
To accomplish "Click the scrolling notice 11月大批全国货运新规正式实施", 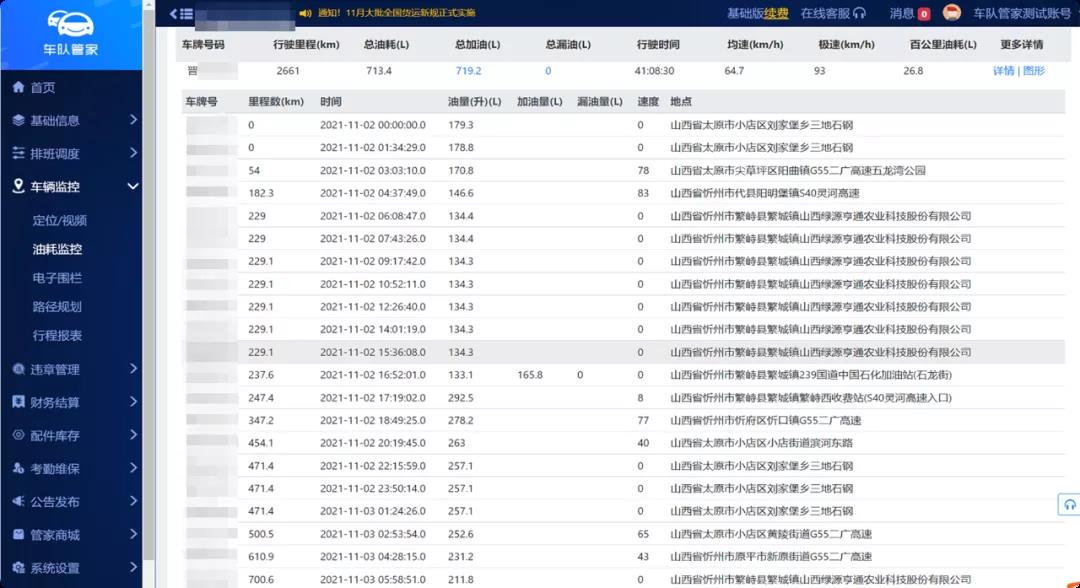I will point(411,13).
